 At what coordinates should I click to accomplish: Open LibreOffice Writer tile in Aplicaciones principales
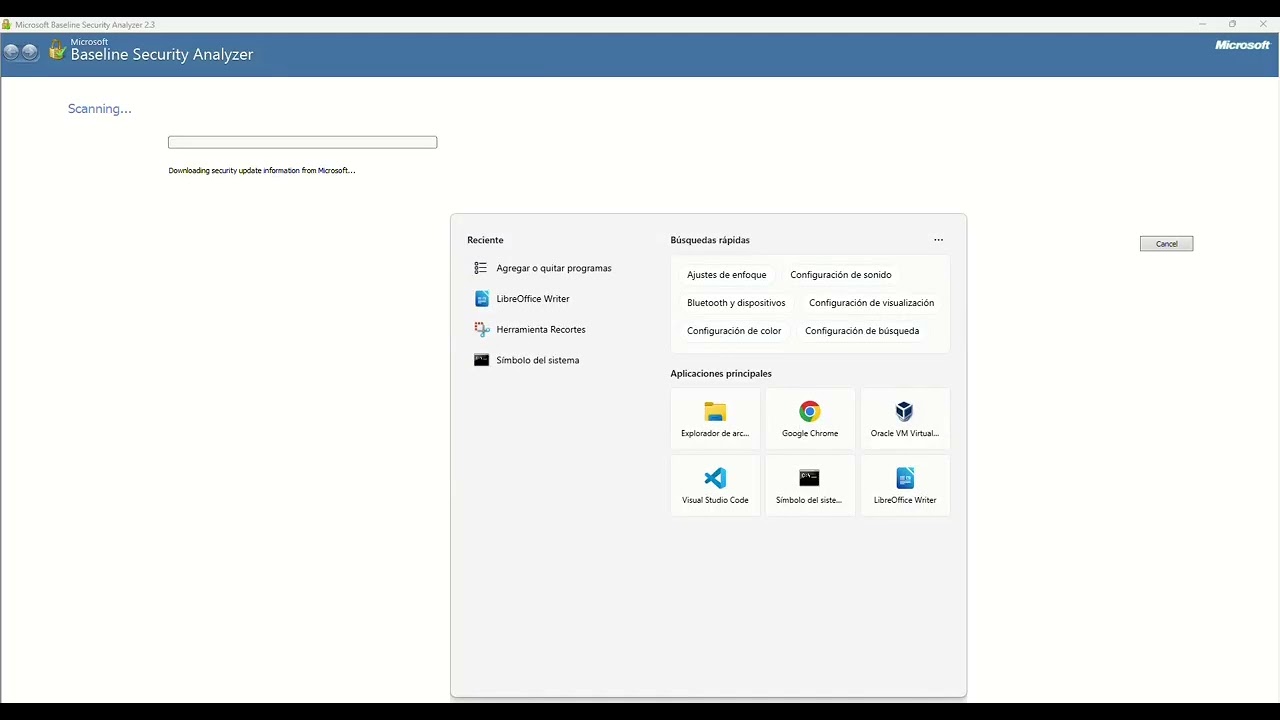click(905, 485)
